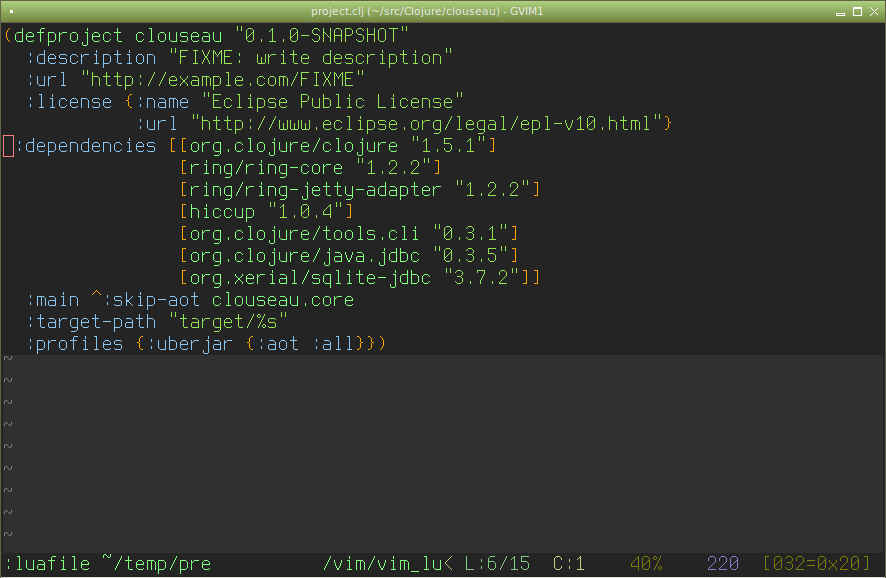Click the 'org.clojure/tools.cli' dependency

click(x=305, y=234)
